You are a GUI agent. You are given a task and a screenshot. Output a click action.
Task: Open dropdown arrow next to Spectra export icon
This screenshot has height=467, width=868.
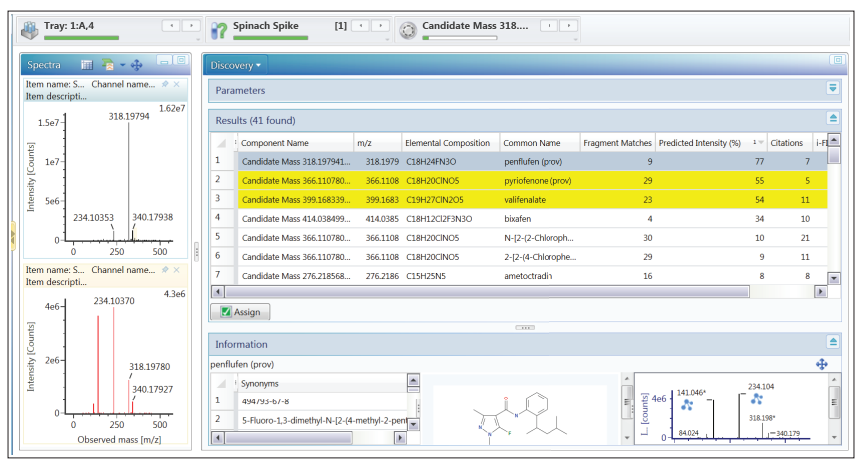pyautogui.click(x=122, y=65)
